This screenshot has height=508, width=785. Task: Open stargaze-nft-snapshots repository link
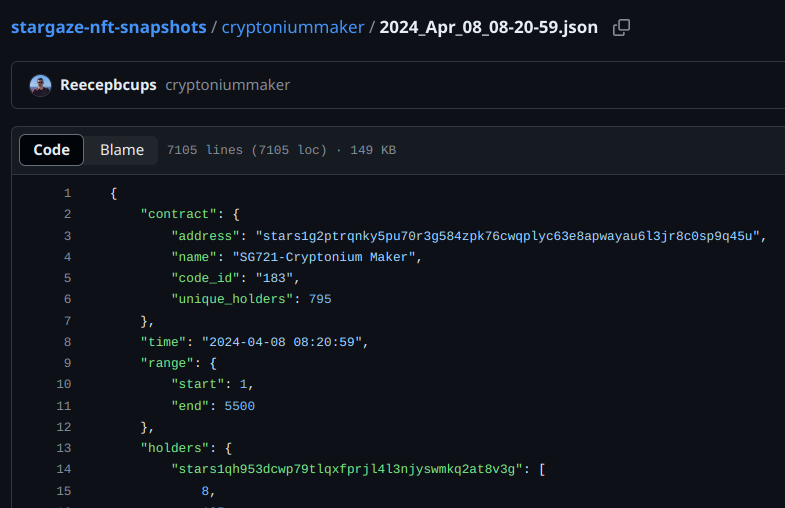109,27
